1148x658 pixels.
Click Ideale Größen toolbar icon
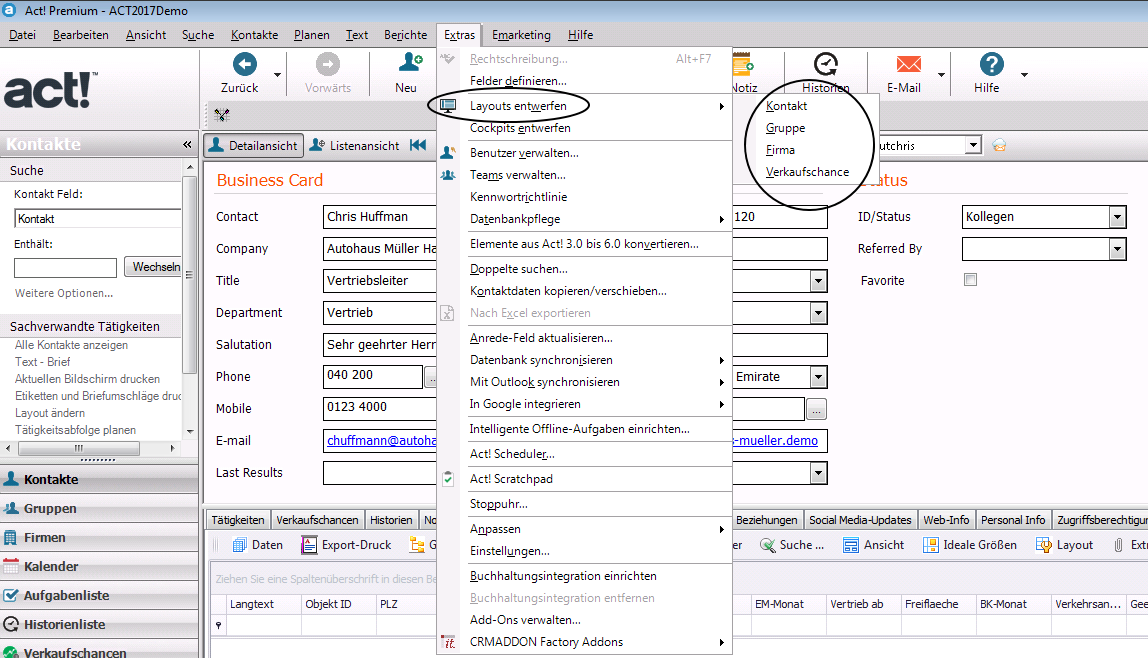click(x=931, y=545)
